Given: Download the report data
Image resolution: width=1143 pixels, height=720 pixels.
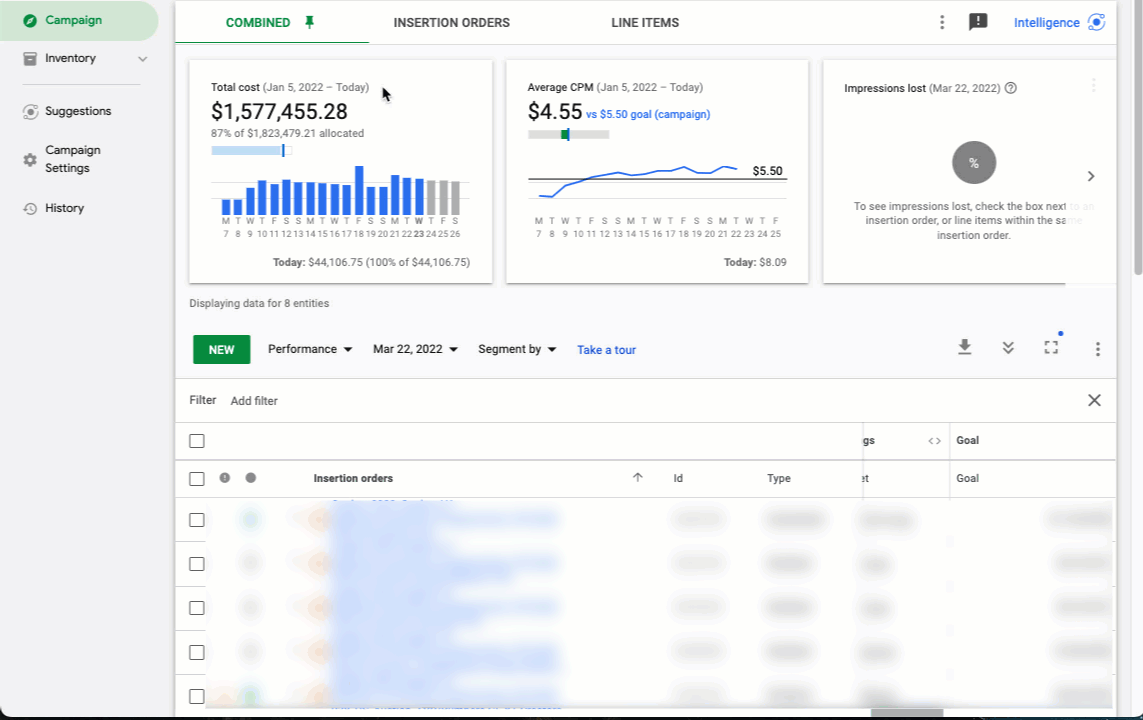Looking at the screenshot, I should [x=964, y=347].
